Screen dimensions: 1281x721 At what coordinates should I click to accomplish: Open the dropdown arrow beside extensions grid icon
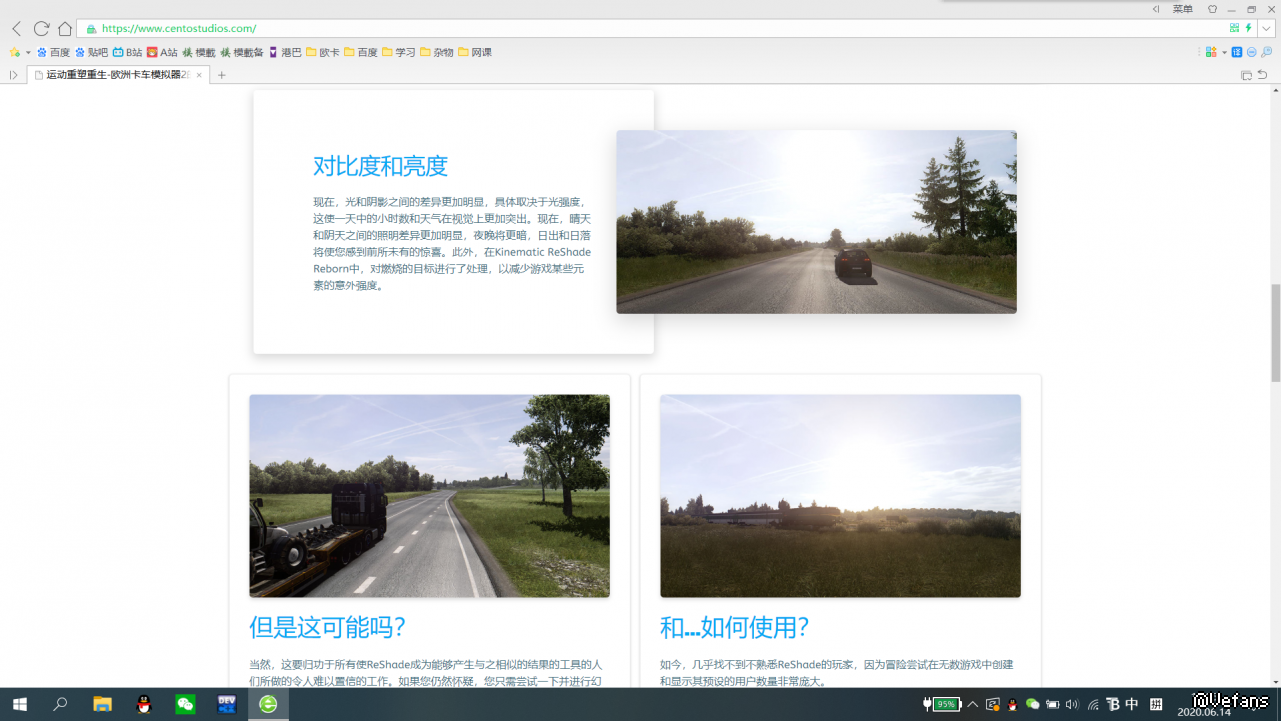tap(1224, 52)
